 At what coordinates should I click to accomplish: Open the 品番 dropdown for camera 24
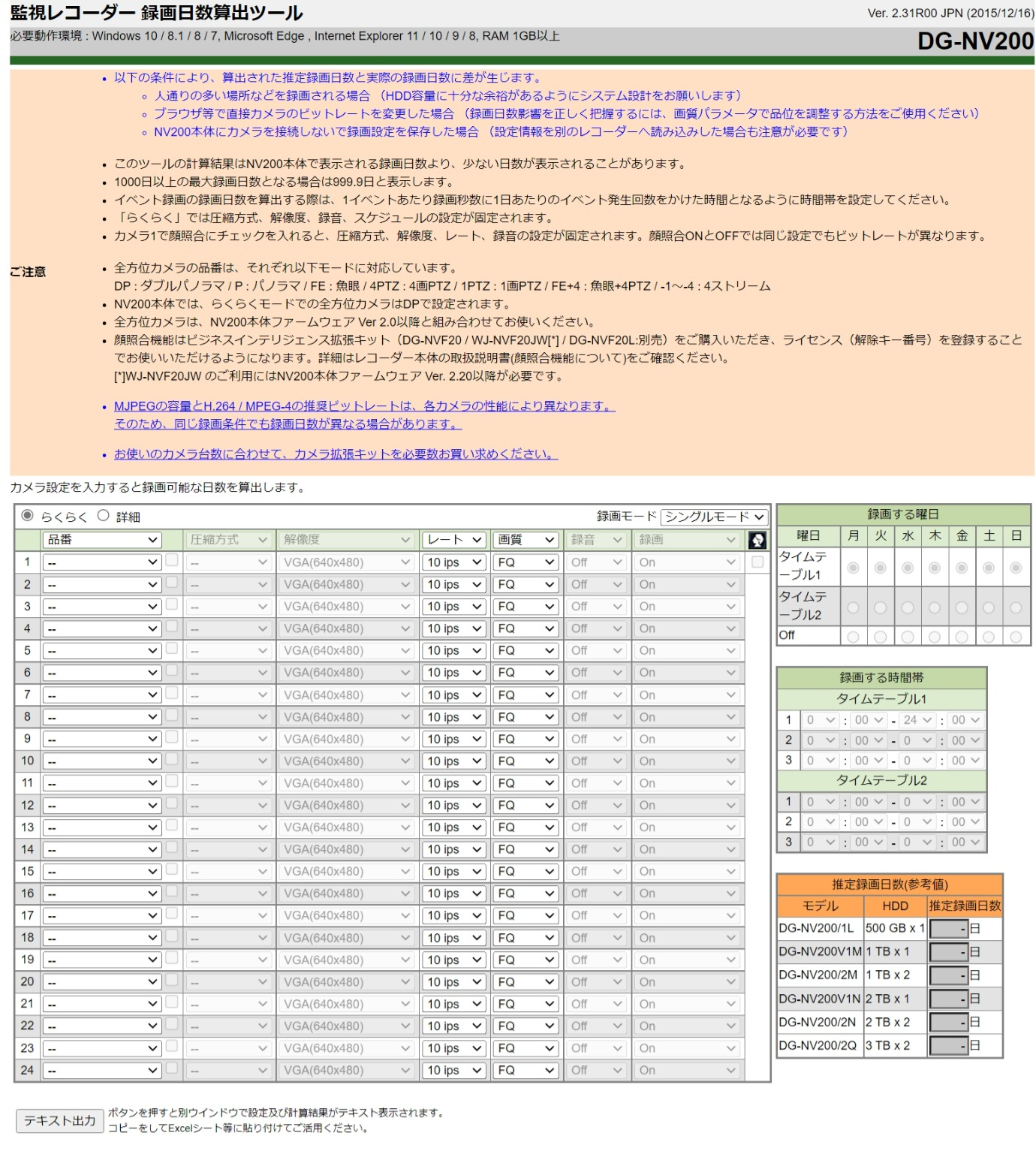102,1071
